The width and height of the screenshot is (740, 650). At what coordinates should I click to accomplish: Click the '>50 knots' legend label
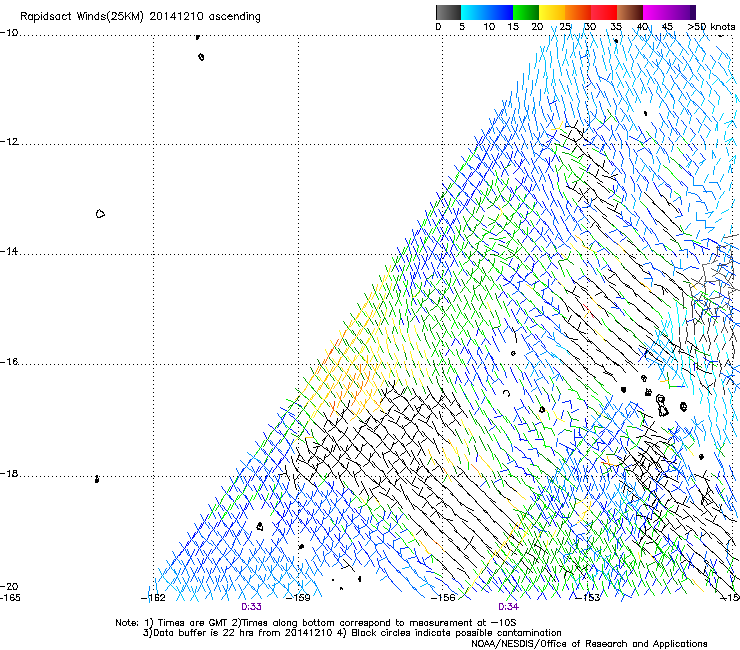click(711, 27)
